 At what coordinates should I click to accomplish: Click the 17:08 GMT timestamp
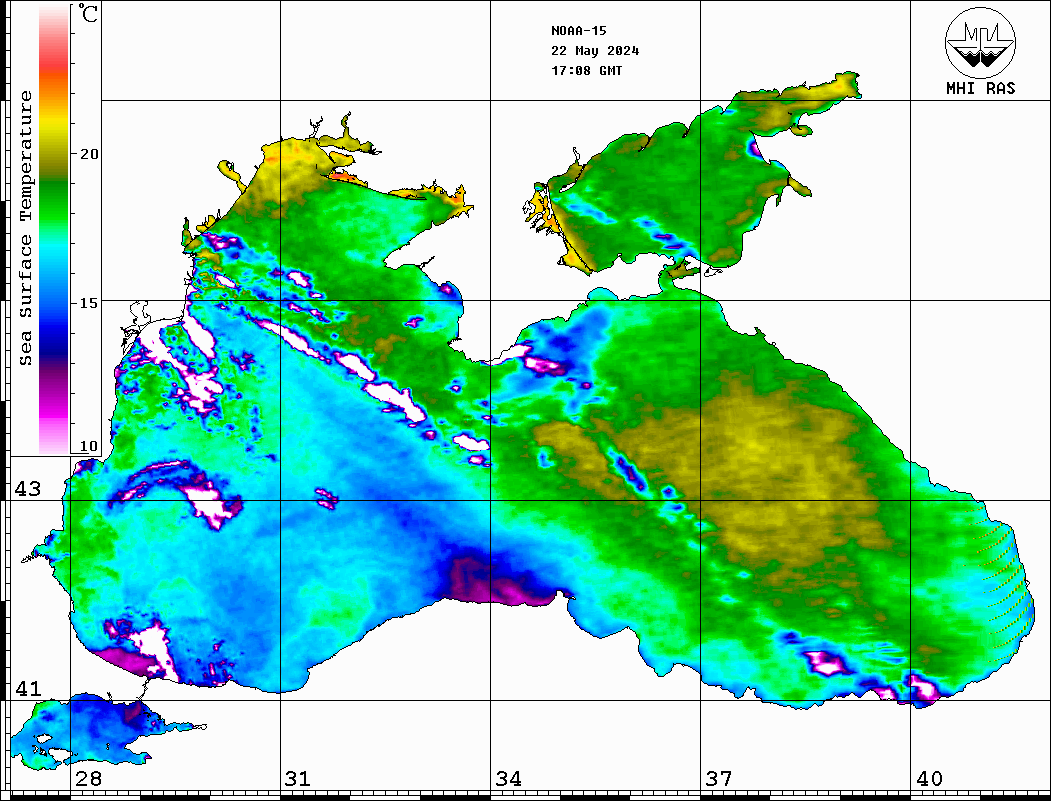pyautogui.click(x=587, y=70)
